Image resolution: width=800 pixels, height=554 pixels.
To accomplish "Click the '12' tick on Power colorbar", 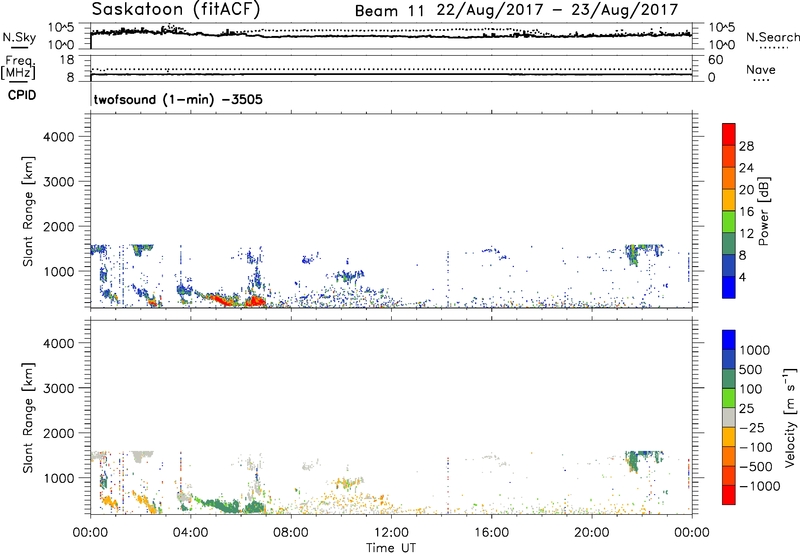I will coord(746,234).
